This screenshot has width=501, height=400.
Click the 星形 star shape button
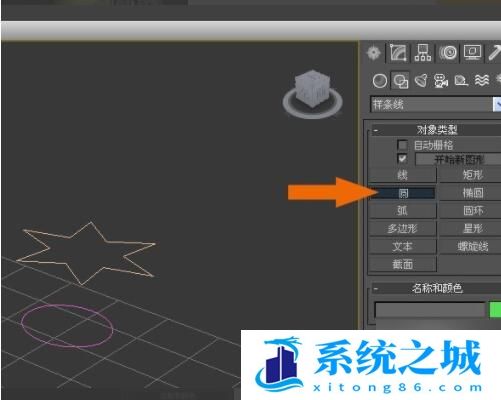point(472,229)
